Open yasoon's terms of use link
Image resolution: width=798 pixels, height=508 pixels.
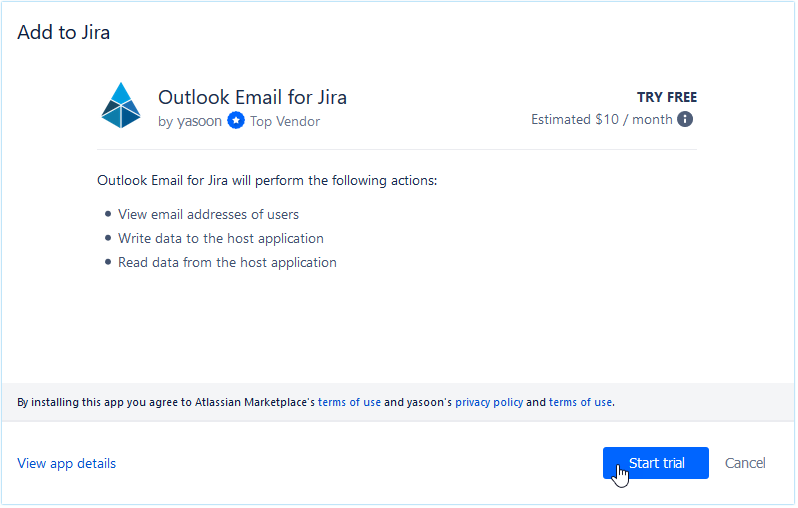click(580, 402)
